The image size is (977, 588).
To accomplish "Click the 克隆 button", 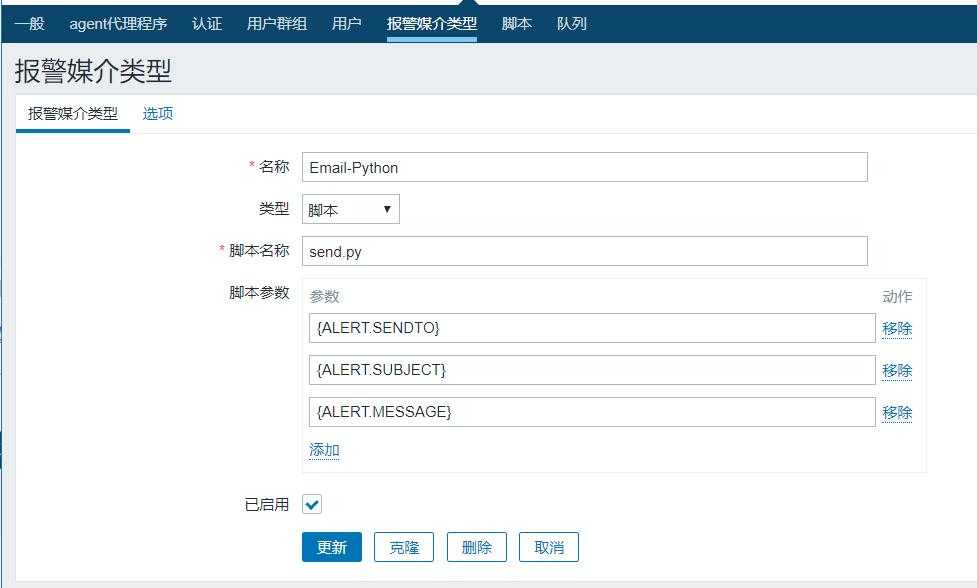I will click(404, 547).
